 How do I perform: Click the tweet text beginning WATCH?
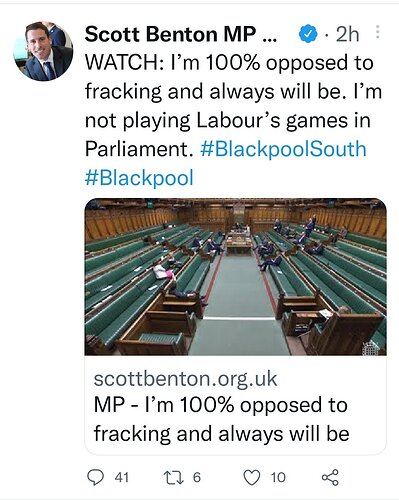pos(233,120)
